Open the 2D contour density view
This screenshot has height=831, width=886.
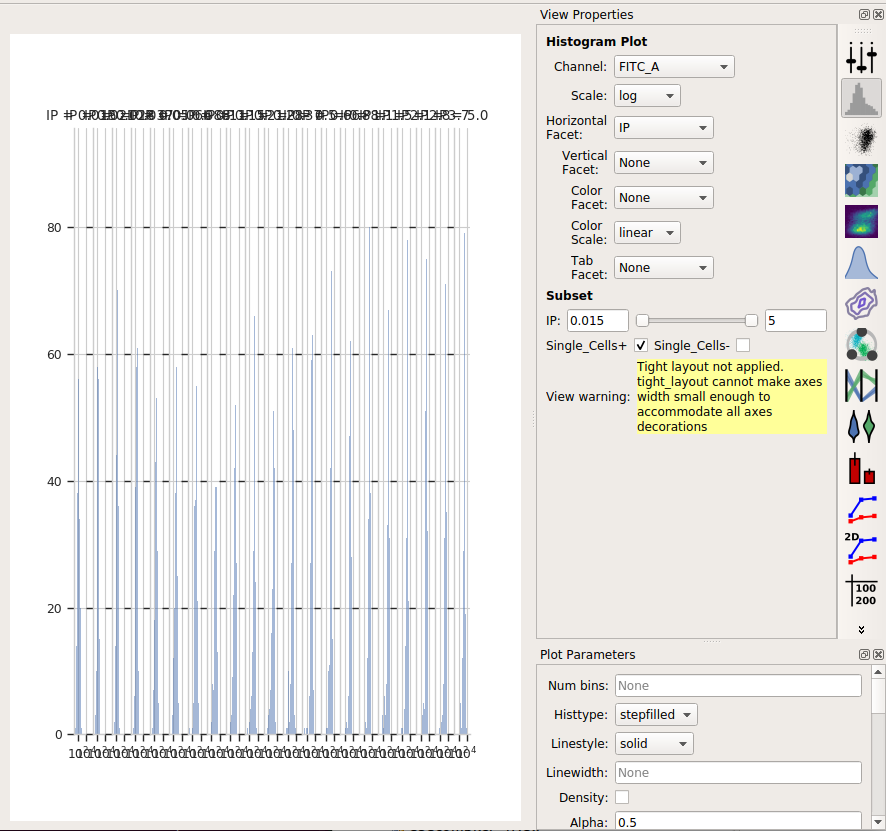click(x=861, y=303)
